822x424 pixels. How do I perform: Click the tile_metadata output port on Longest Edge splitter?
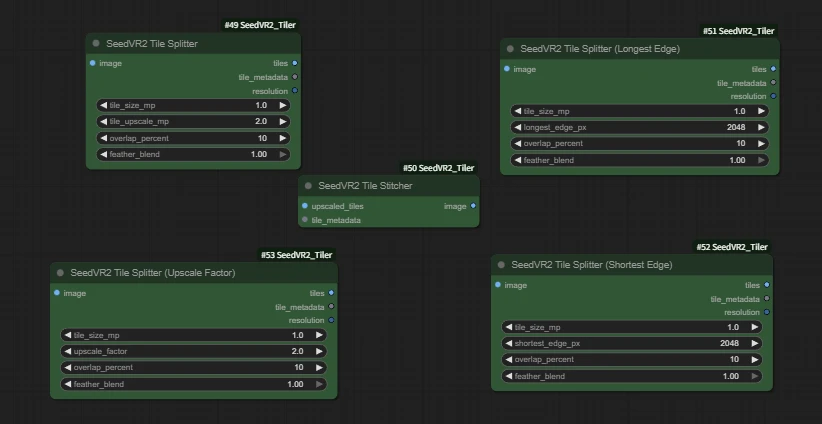coord(773,83)
